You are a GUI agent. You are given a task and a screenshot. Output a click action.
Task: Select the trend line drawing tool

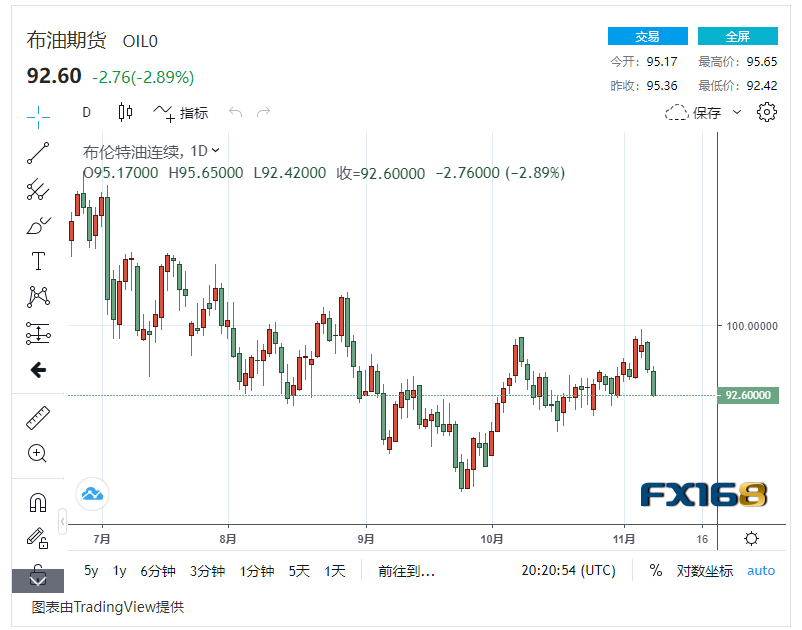(x=38, y=153)
